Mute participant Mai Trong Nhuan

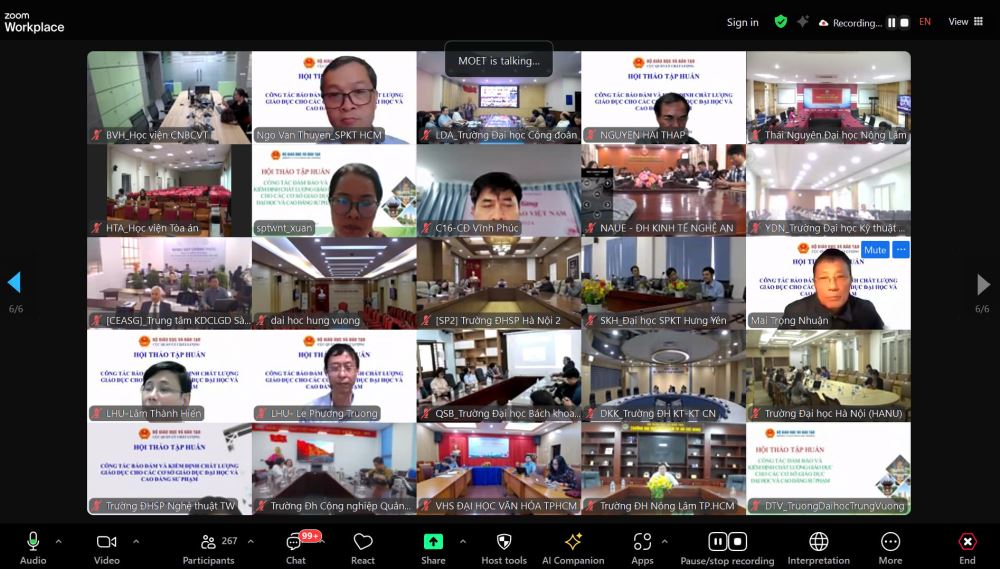pos(875,250)
